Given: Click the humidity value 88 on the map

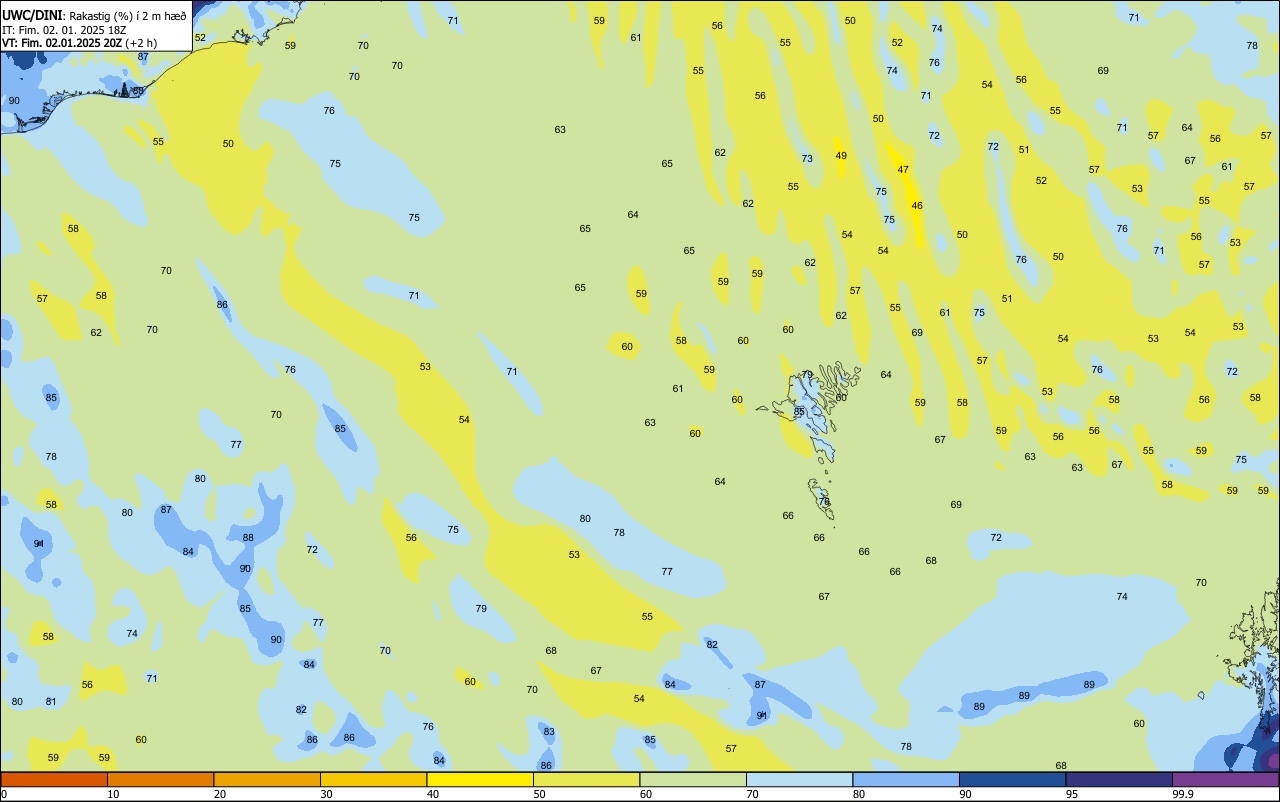Looking at the screenshot, I should pos(248,537).
